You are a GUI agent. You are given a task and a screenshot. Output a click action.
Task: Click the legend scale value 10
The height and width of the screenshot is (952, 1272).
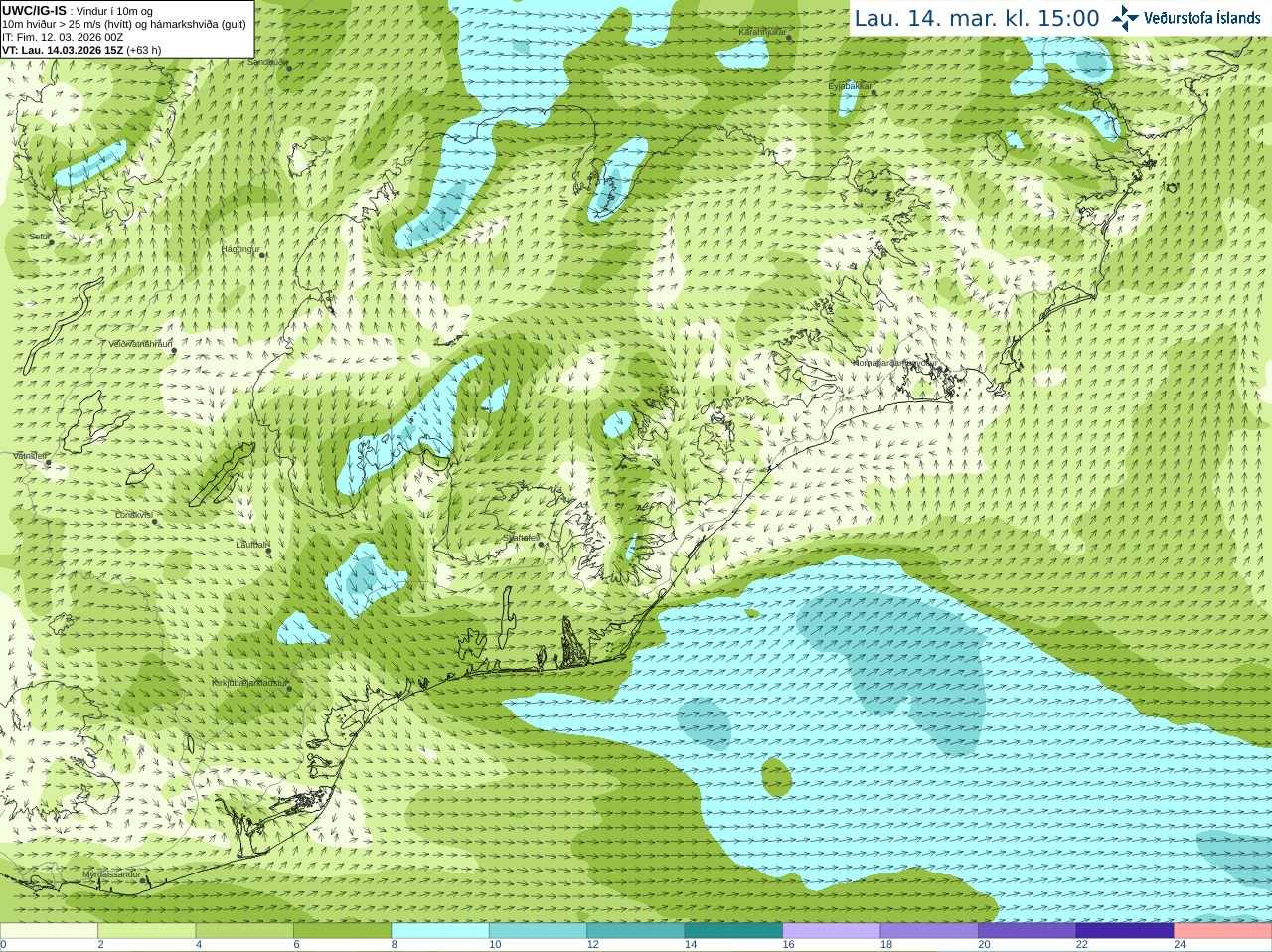pyautogui.click(x=495, y=945)
